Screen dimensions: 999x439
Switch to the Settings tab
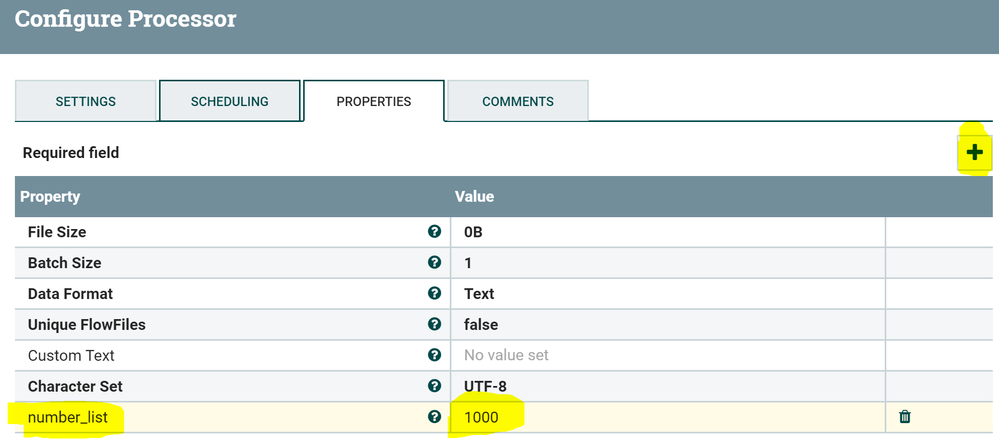(x=85, y=101)
